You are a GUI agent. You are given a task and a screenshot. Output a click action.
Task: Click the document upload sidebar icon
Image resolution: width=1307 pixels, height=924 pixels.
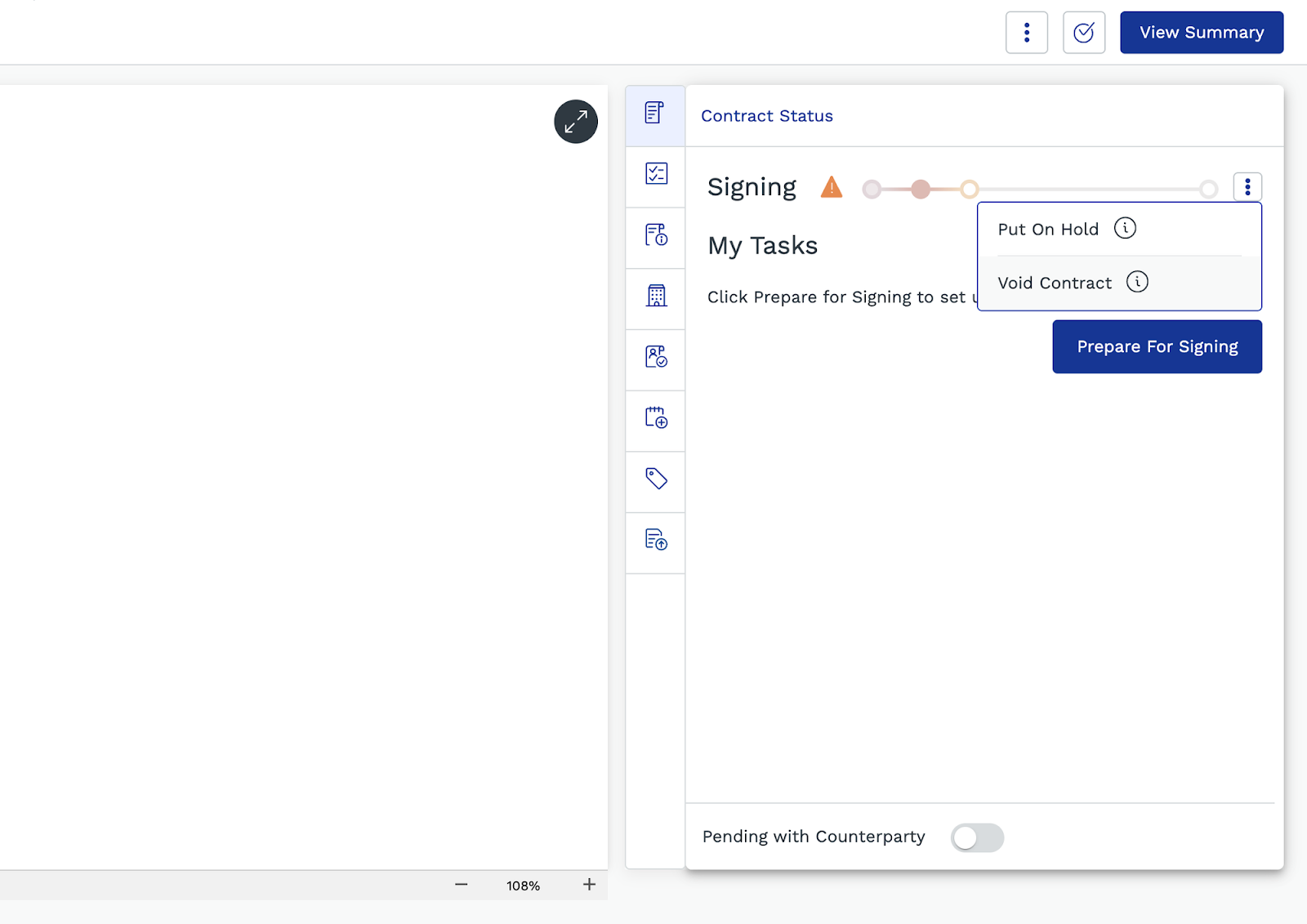coord(655,540)
